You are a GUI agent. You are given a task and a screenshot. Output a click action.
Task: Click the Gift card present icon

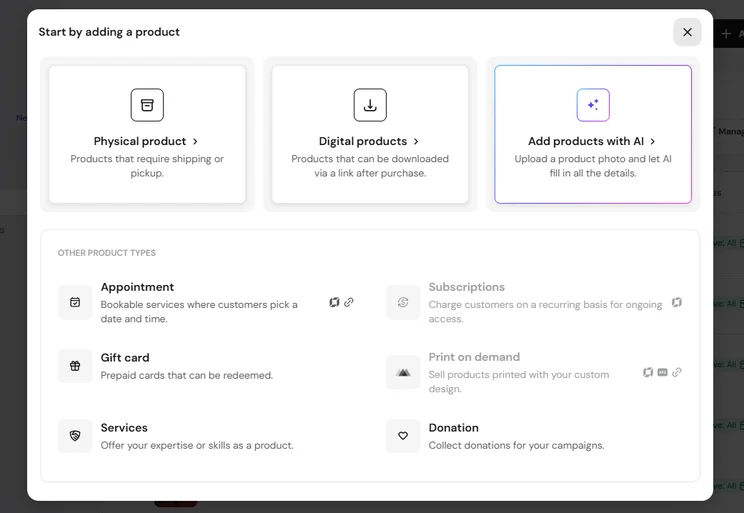(75, 366)
